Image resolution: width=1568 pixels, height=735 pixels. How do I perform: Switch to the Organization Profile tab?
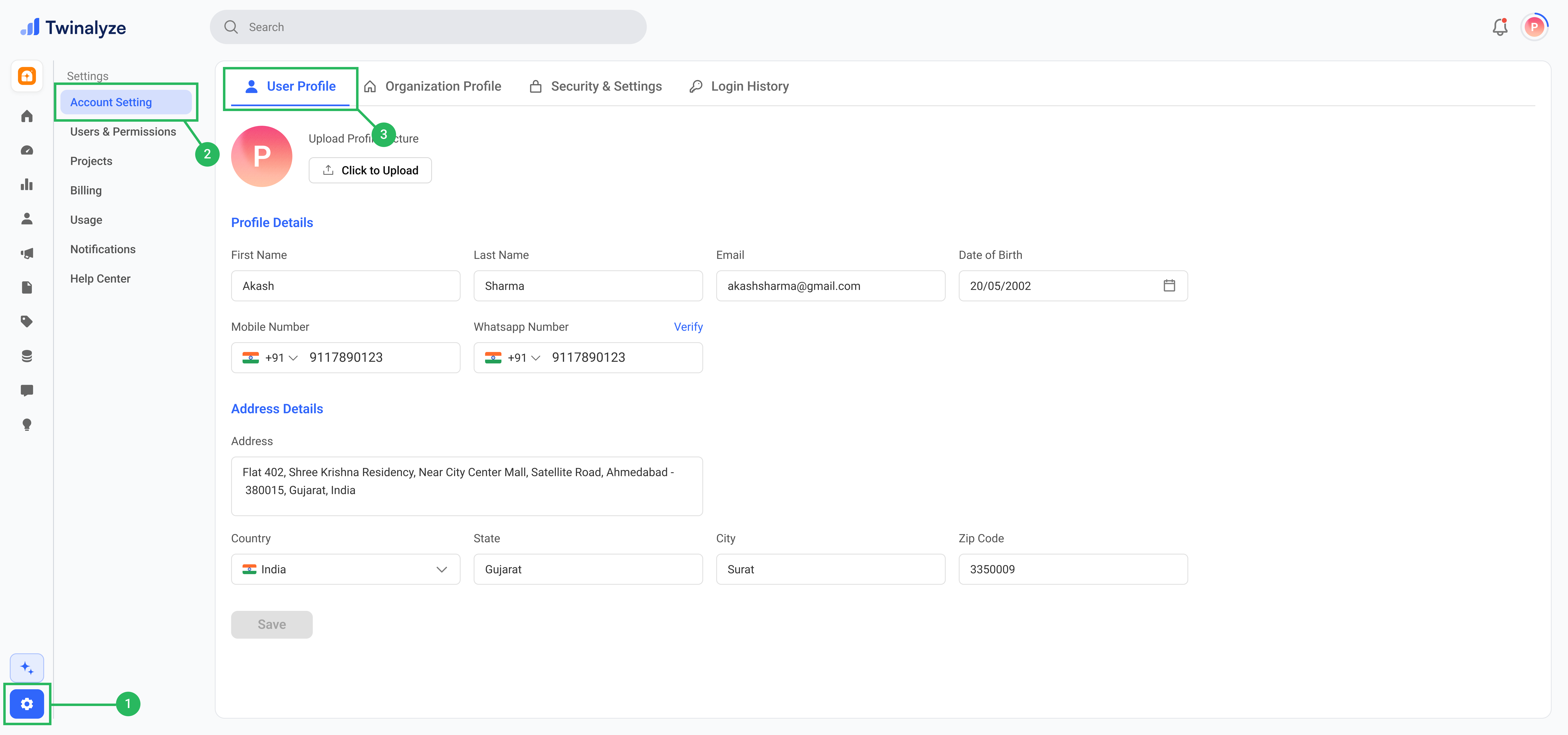tap(433, 86)
